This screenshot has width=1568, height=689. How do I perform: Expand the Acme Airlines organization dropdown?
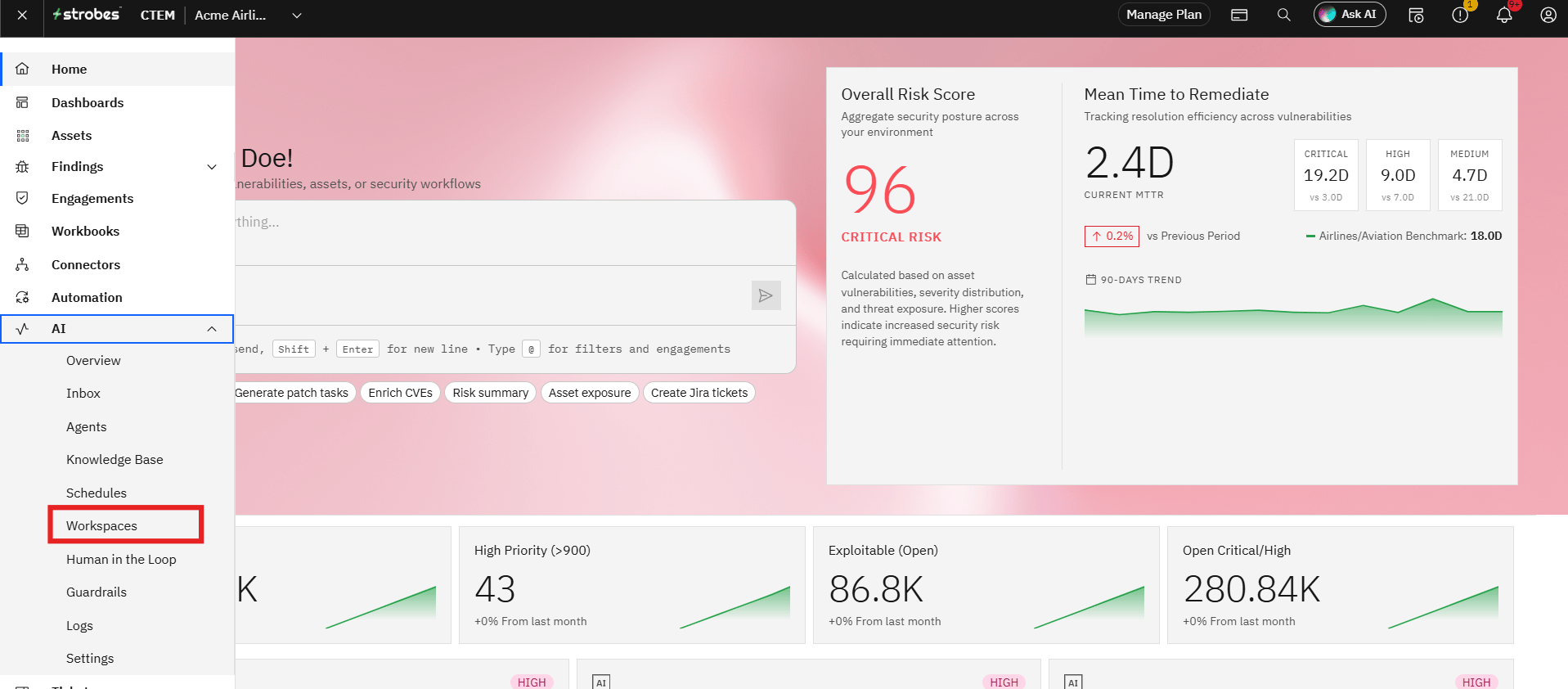tap(297, 15)
